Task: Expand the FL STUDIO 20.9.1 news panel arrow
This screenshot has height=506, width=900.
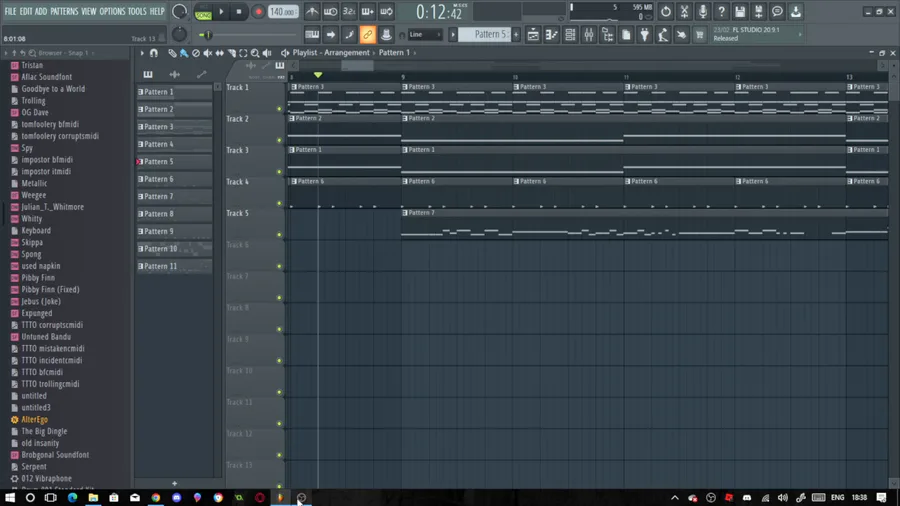Action: coord(800,34)
